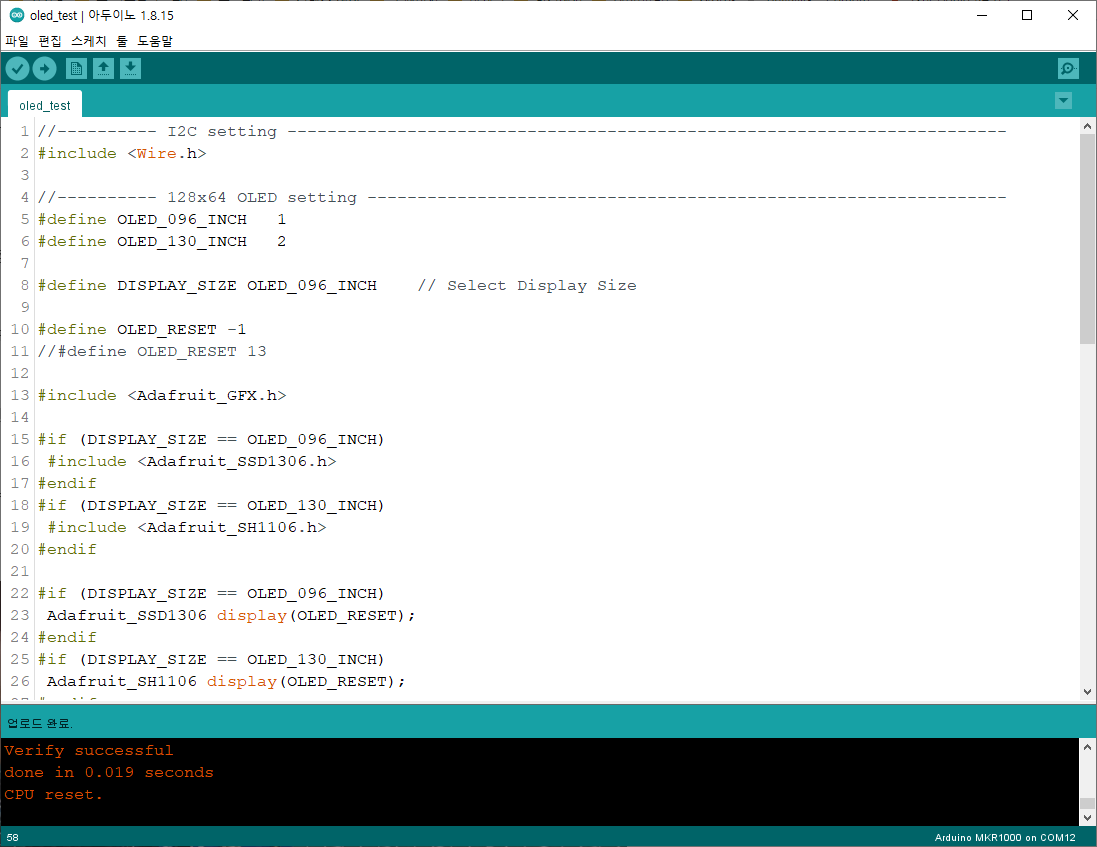The image size is (1097, 847).
Task: Click commented '//#define OLED_RESET 13' line
Action: tap(152, 351)
